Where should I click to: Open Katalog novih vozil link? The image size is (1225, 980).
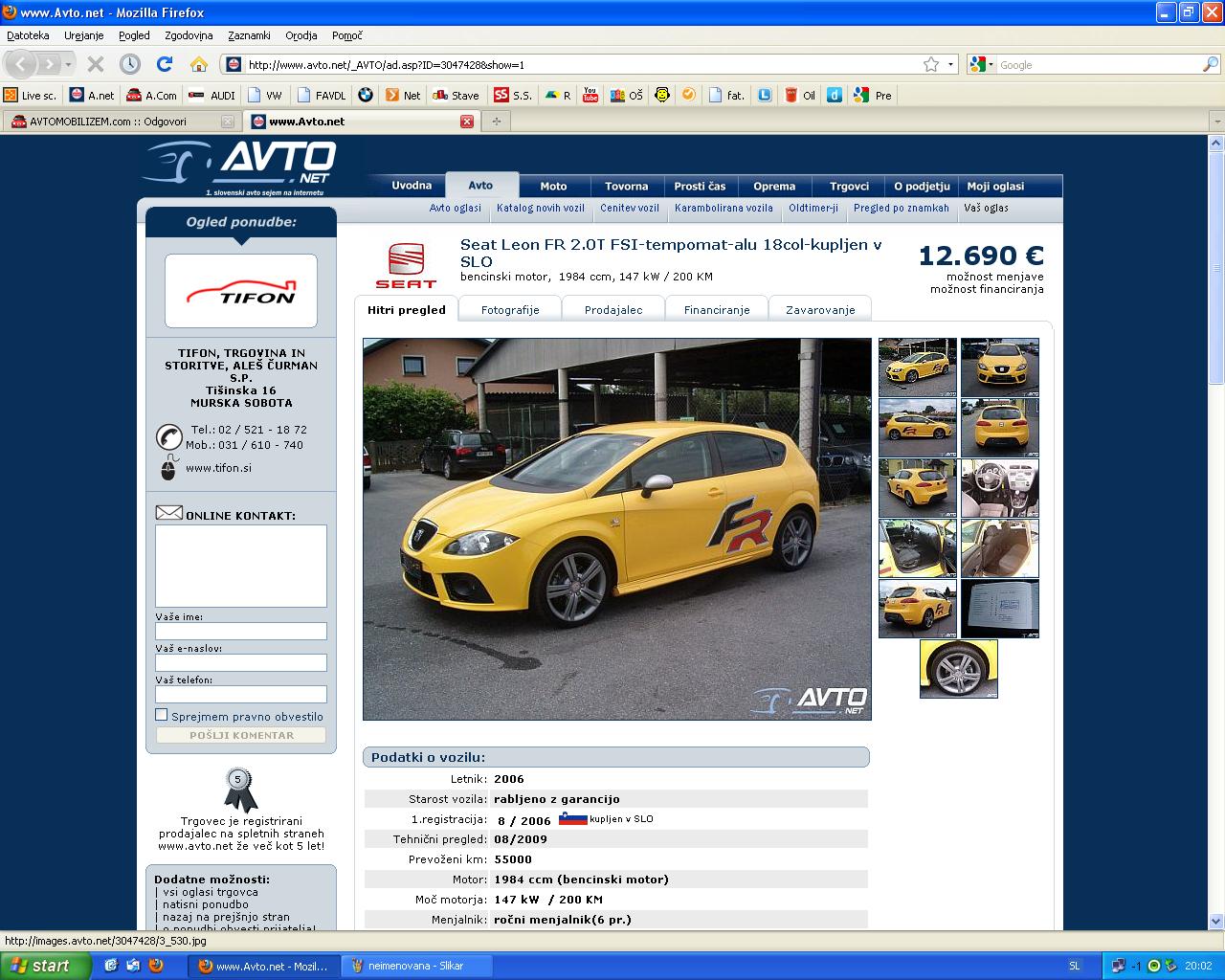pos(541,208)
